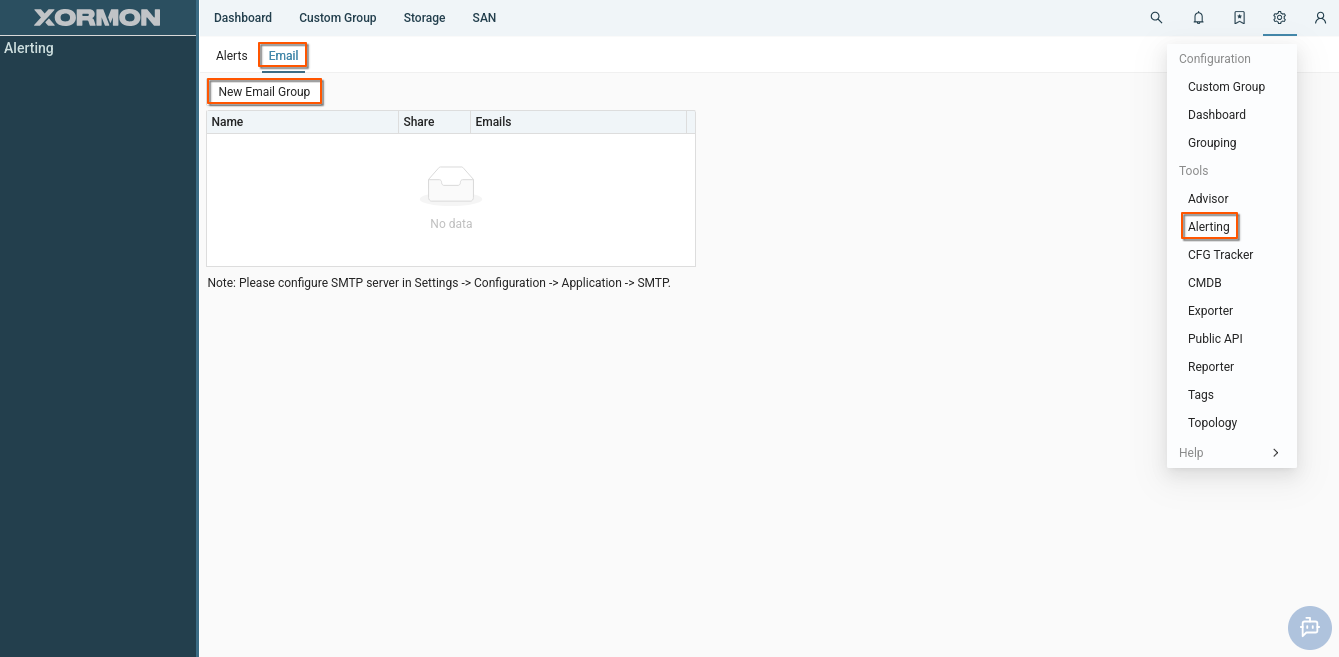Expand the Help submenu arrow
This screenshot has height=657, width=1339.
click(1275, 453)
